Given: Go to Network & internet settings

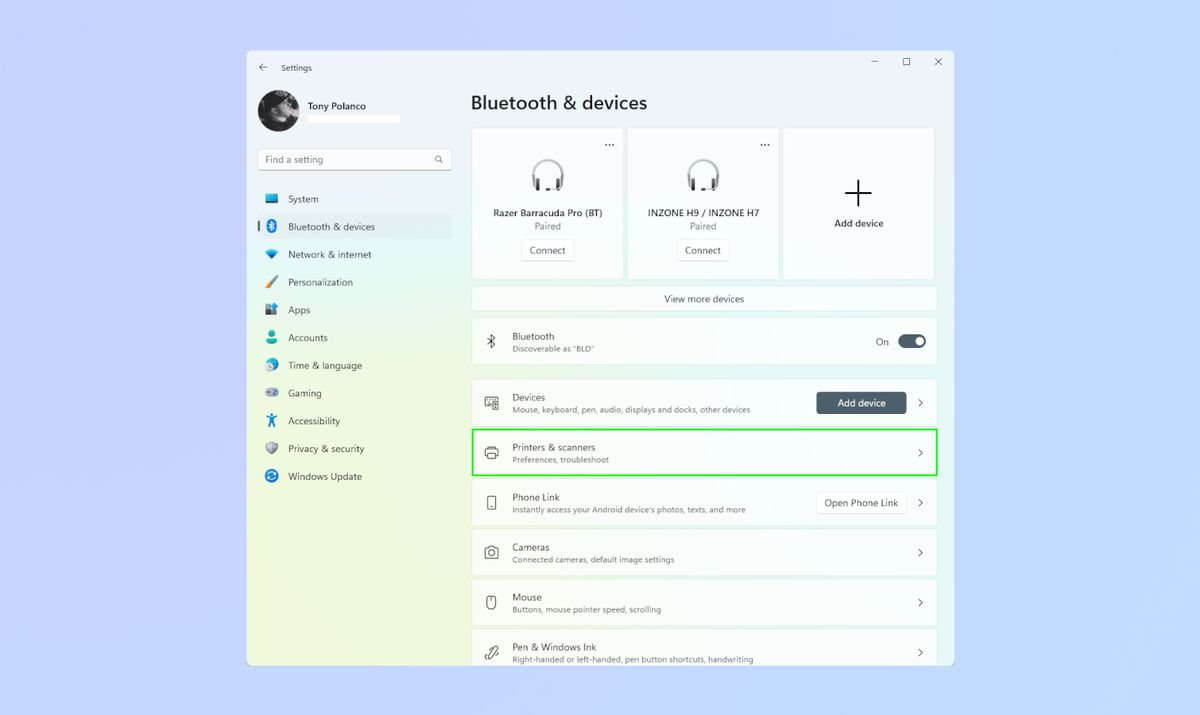Looking at the screenshot, I should (x=355, y=254).
